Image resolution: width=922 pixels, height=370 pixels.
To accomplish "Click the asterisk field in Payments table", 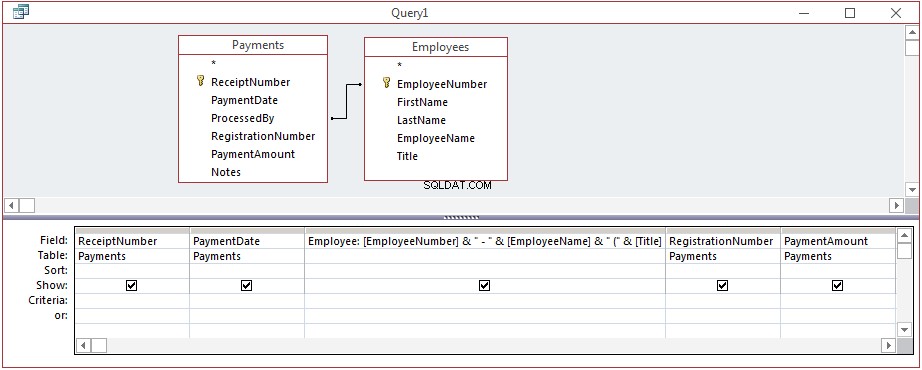I will click(x=214, y=64).
